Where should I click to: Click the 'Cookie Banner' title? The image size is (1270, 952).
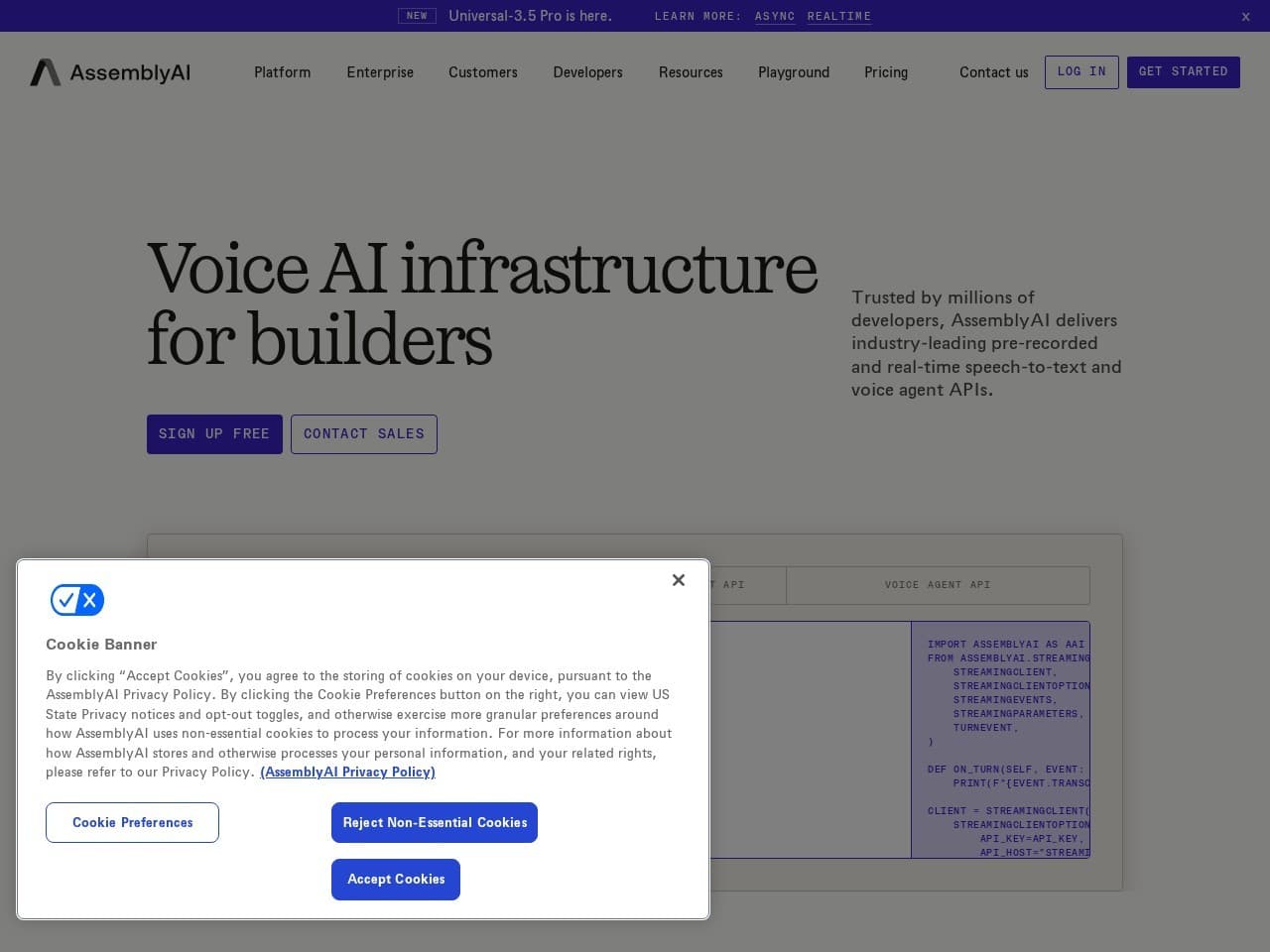(x=101, y=645)
